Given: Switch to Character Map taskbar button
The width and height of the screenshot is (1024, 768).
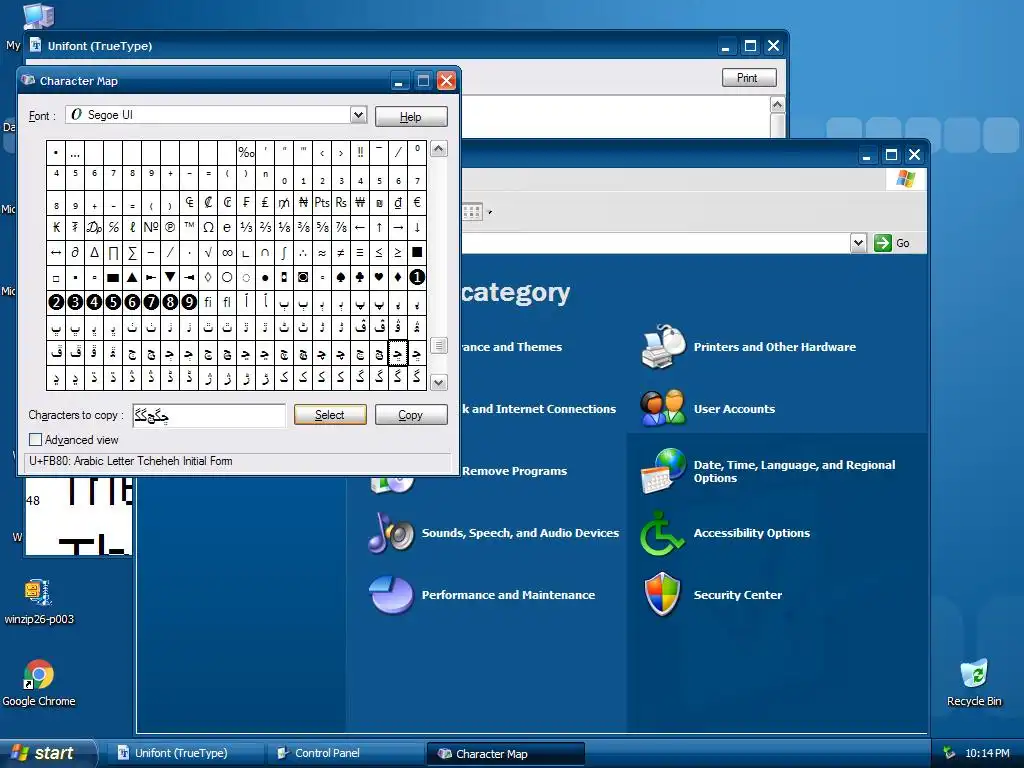Looking at the screenshot, I should click(505, 754).
